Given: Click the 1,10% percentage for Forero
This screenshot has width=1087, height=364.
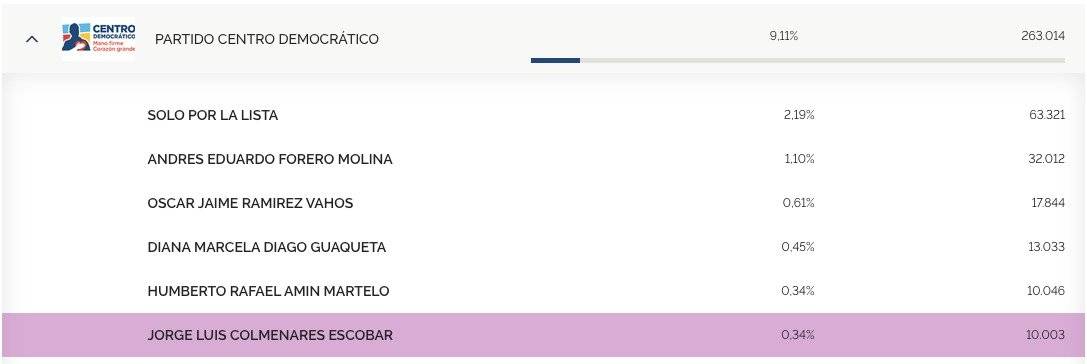Looking at the screenshot, I should tap(799, 159).
